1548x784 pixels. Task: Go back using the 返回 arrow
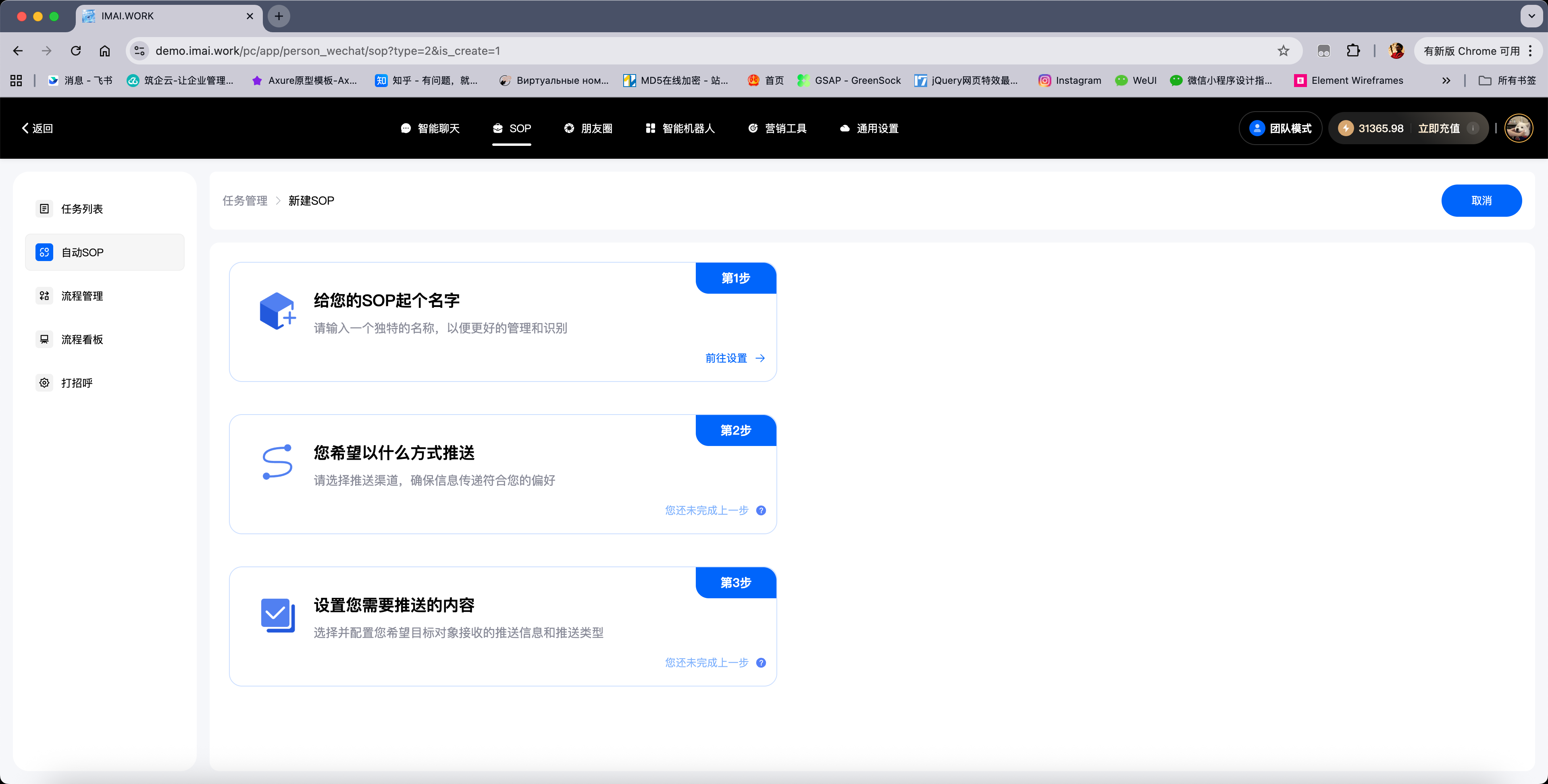(x=37, y=128)
